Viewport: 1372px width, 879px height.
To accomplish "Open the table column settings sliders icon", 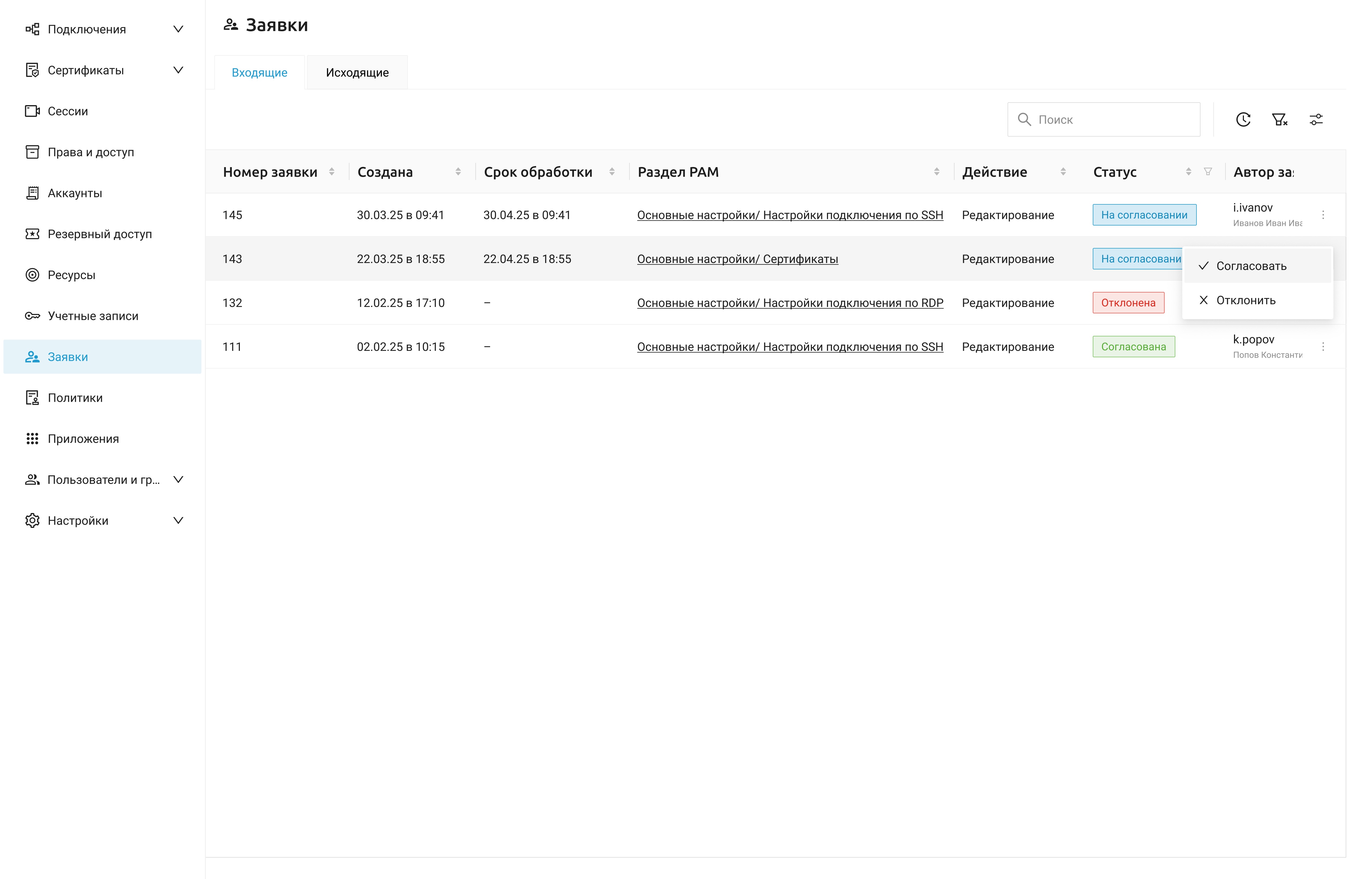I will 1316,119.
